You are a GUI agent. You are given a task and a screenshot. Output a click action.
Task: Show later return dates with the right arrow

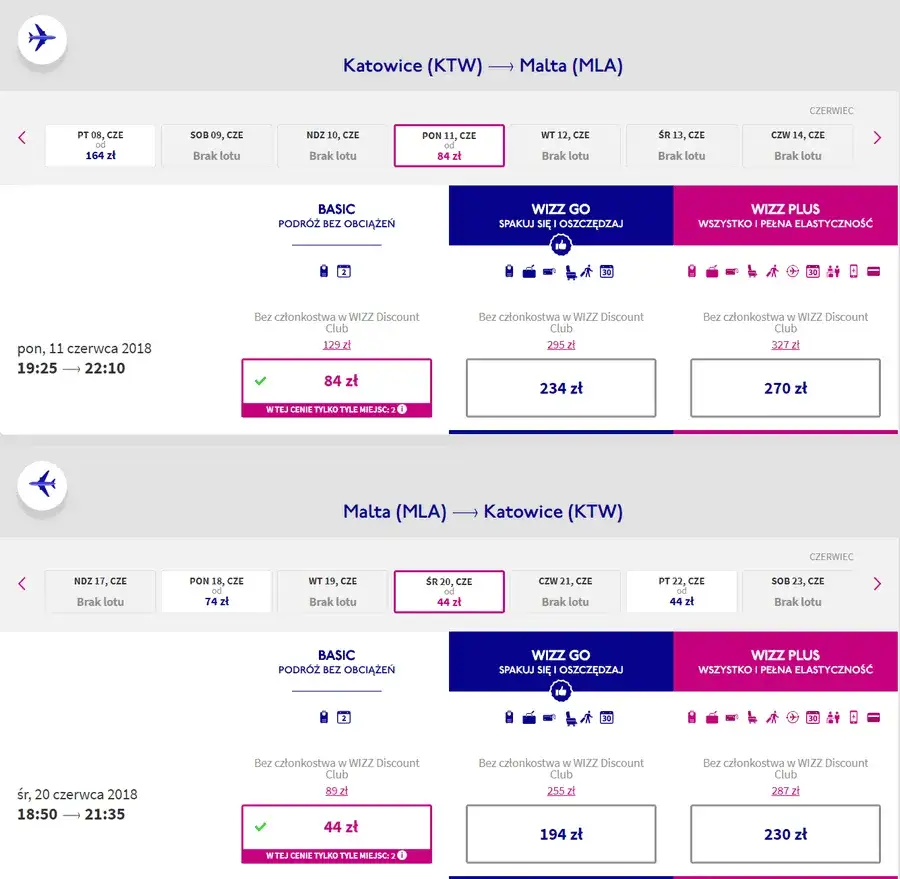pyautogui.click(x=877, y=584)
